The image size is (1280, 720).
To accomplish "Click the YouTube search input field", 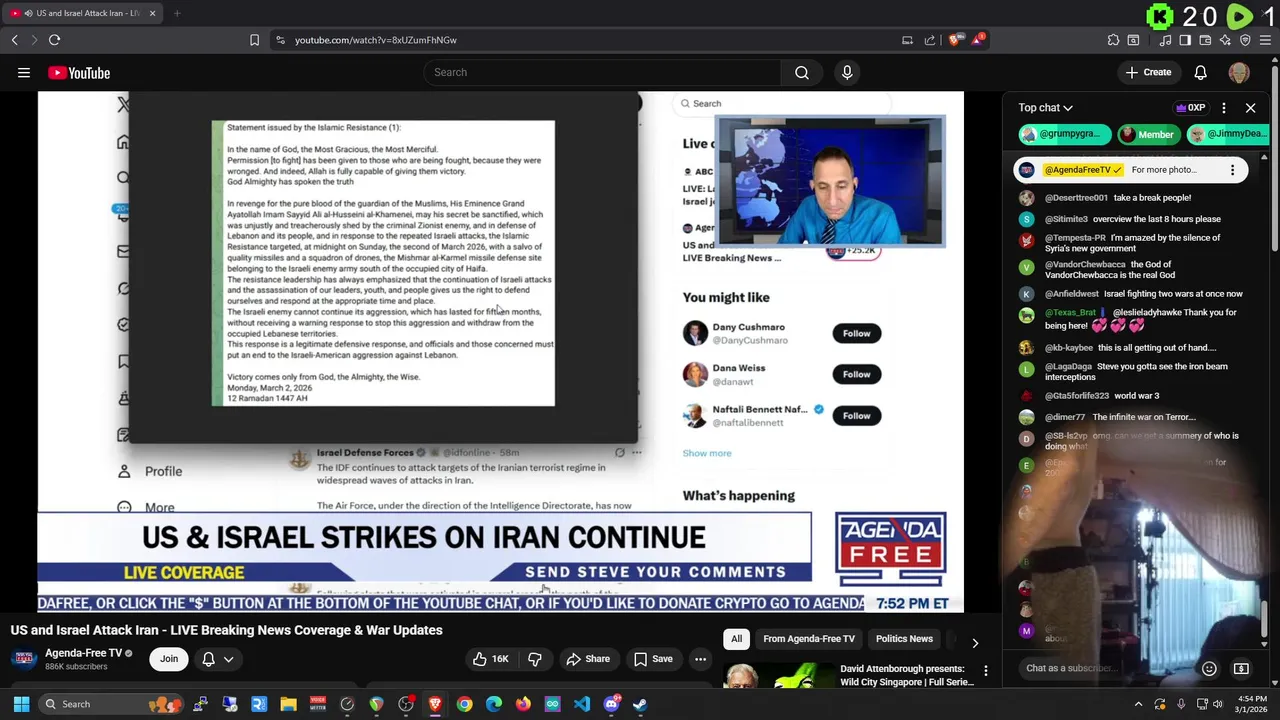I will tap(603, 72).
